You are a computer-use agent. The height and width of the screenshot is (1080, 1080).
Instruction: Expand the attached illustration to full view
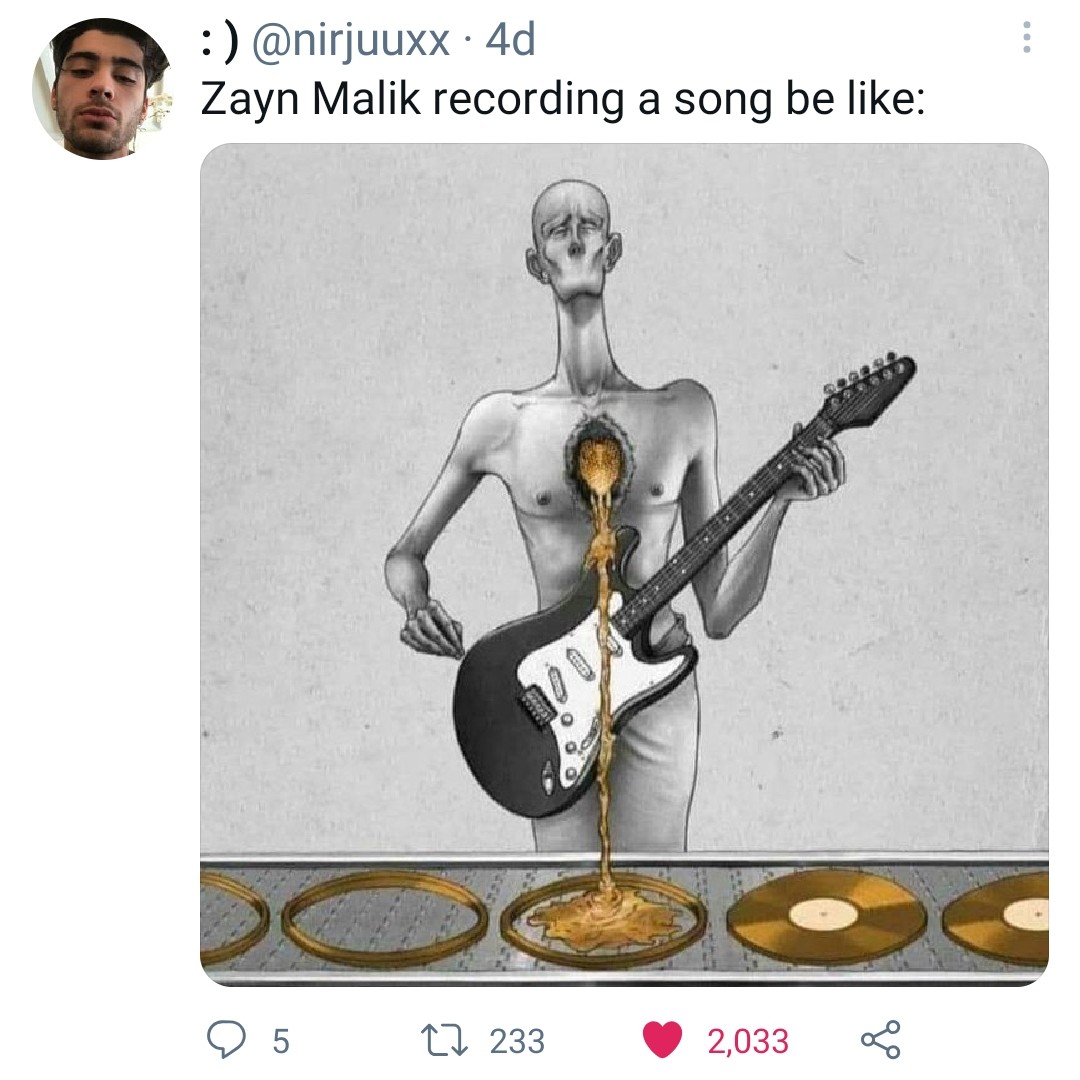[x=624, y=565]
